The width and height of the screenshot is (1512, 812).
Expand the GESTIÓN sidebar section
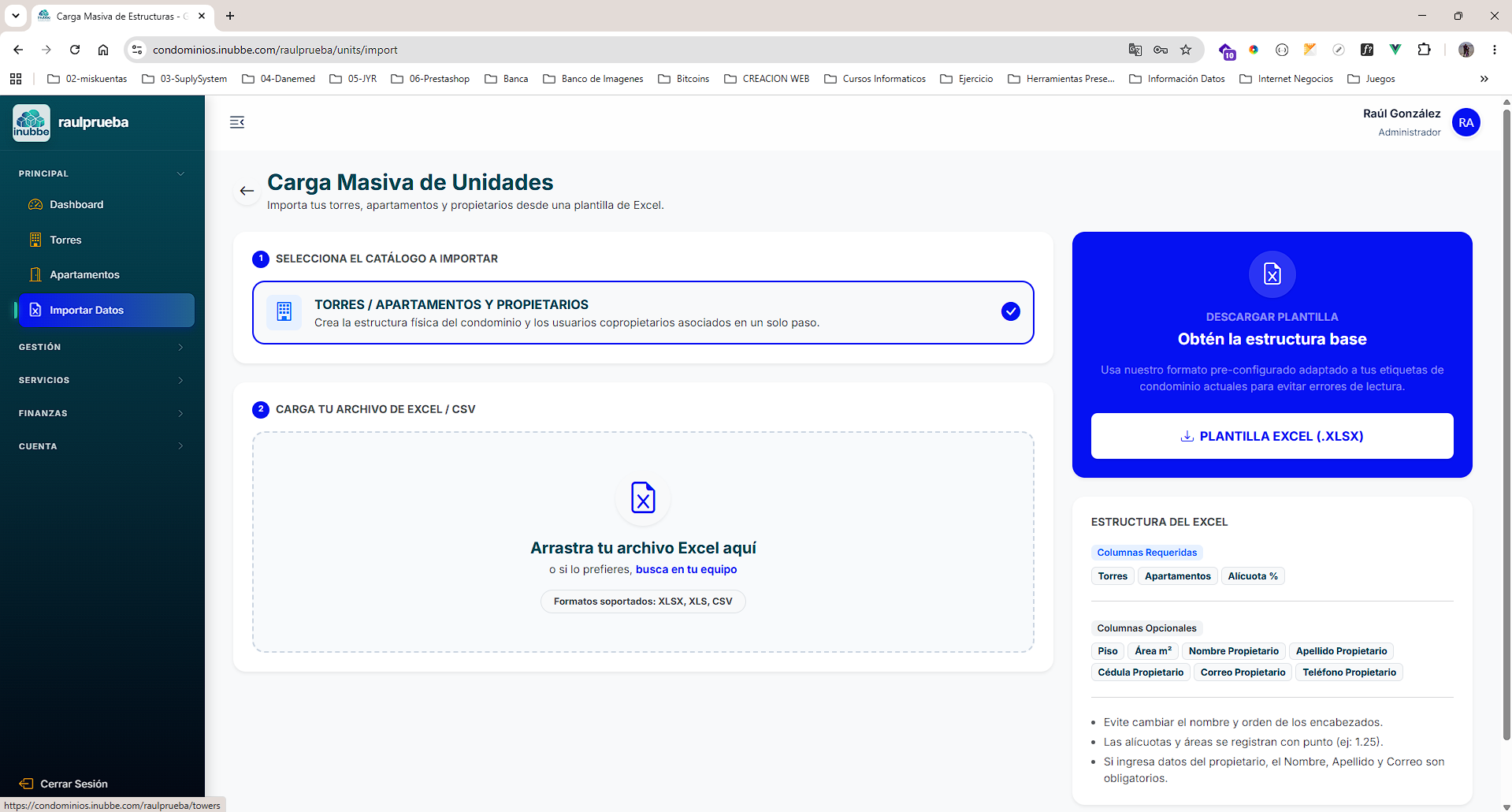102,347
